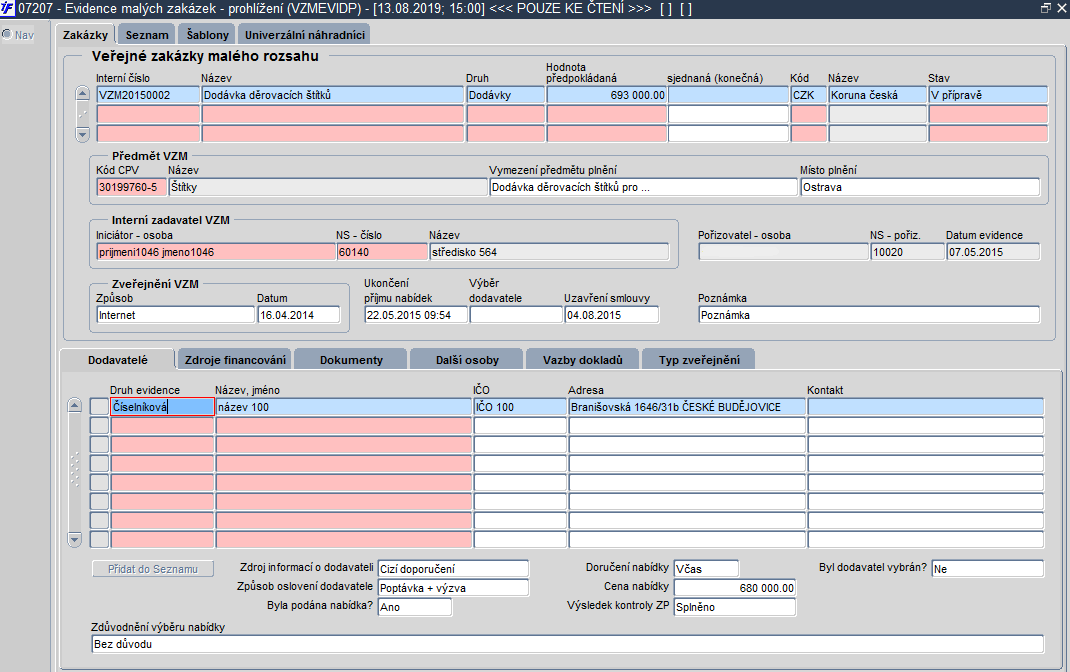Click the Přidat do Seznamu button

point(153,569)
